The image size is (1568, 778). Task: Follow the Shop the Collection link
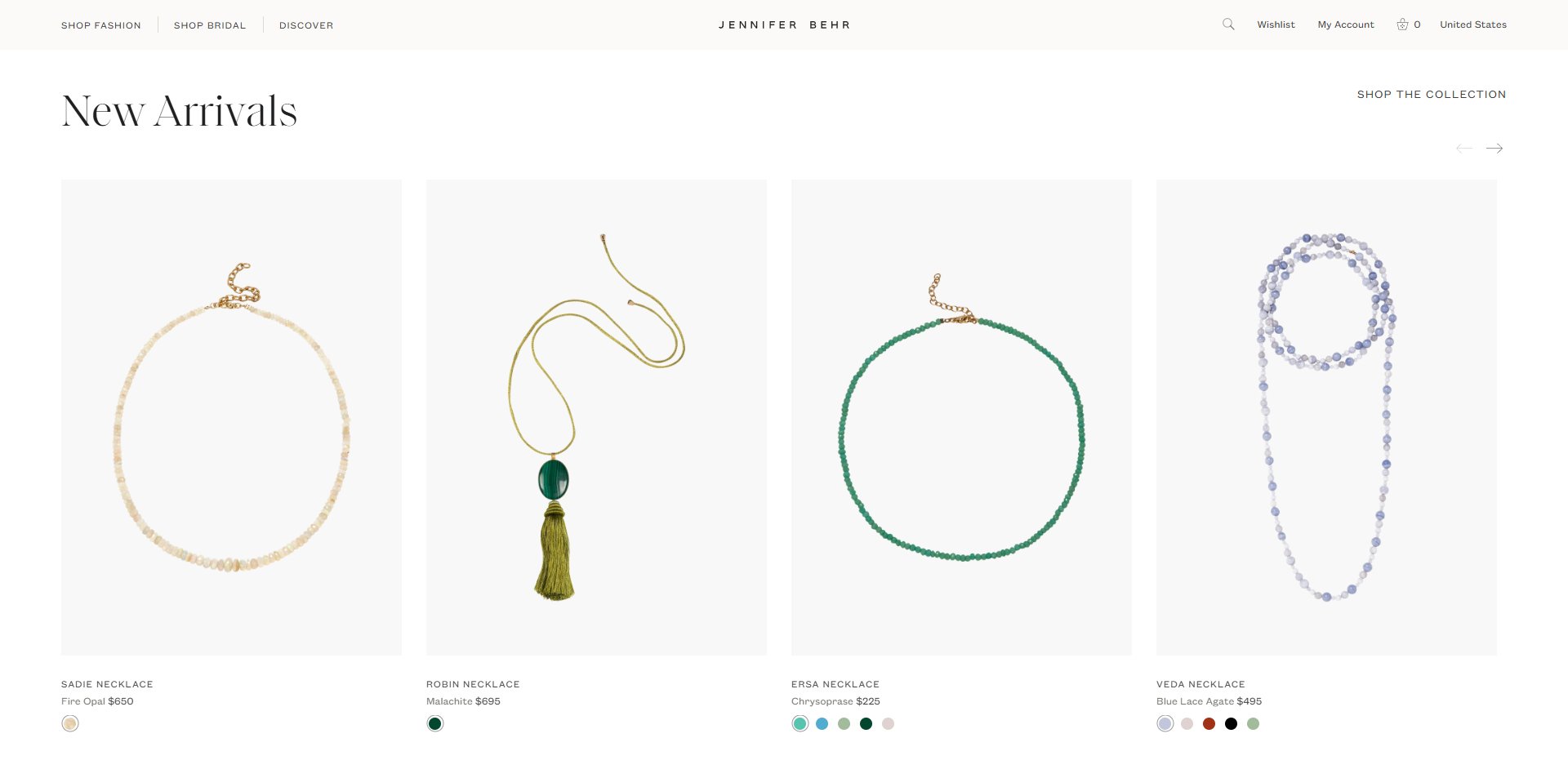(x=1432, y=95)
